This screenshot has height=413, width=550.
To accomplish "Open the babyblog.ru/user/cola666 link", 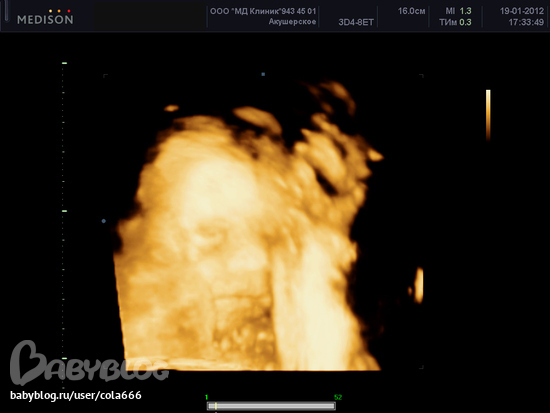I will pos(76,395).
